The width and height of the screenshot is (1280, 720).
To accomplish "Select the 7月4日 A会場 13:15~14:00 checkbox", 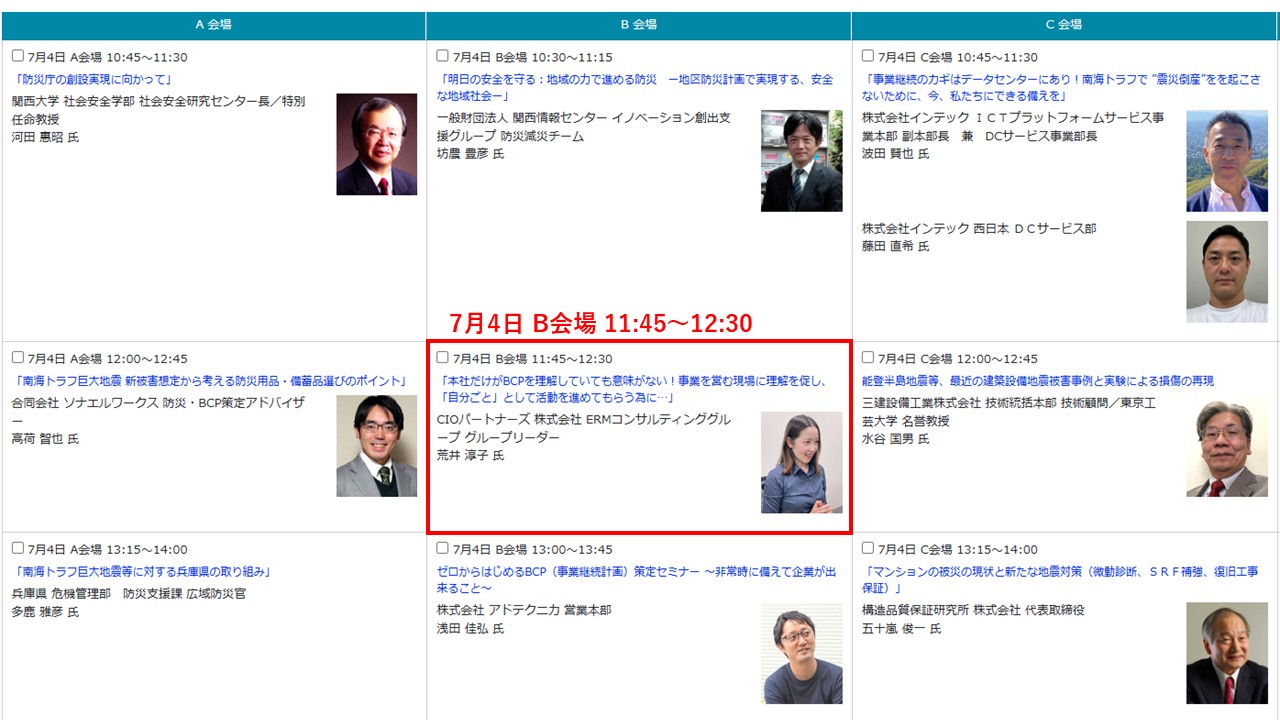I will pyautogui.click(x=18, y=548).
